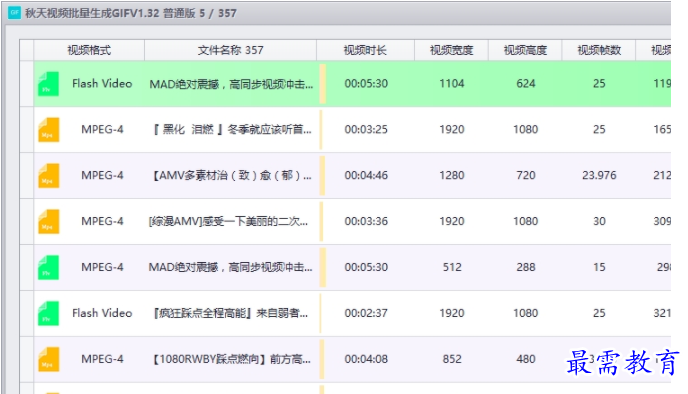This screenshot has height=394, width=688.
Task: Sort by the 视频格式 column header
Action: [89, 50]
